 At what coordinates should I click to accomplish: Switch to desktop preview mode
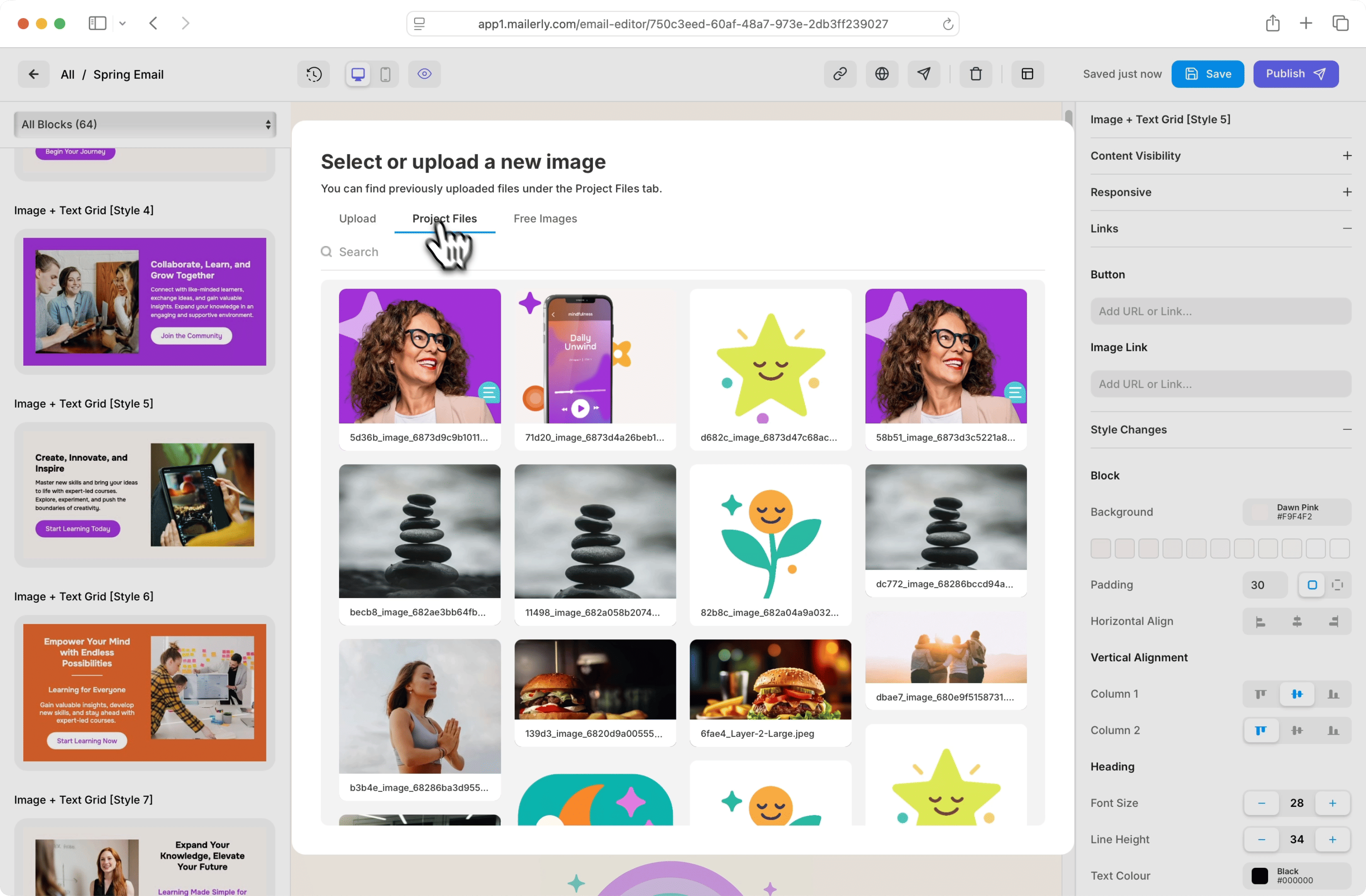[358, 74]
